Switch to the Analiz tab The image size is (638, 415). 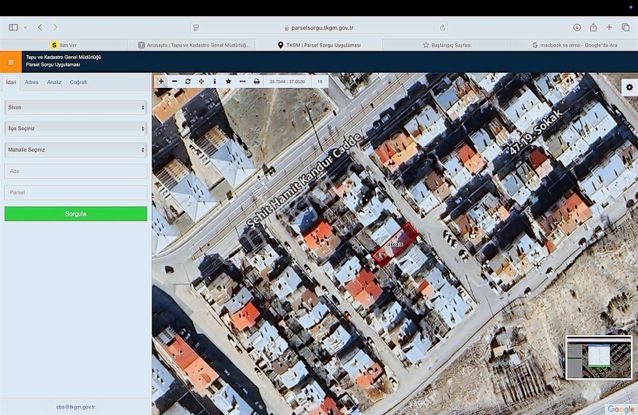click(54, 82)
